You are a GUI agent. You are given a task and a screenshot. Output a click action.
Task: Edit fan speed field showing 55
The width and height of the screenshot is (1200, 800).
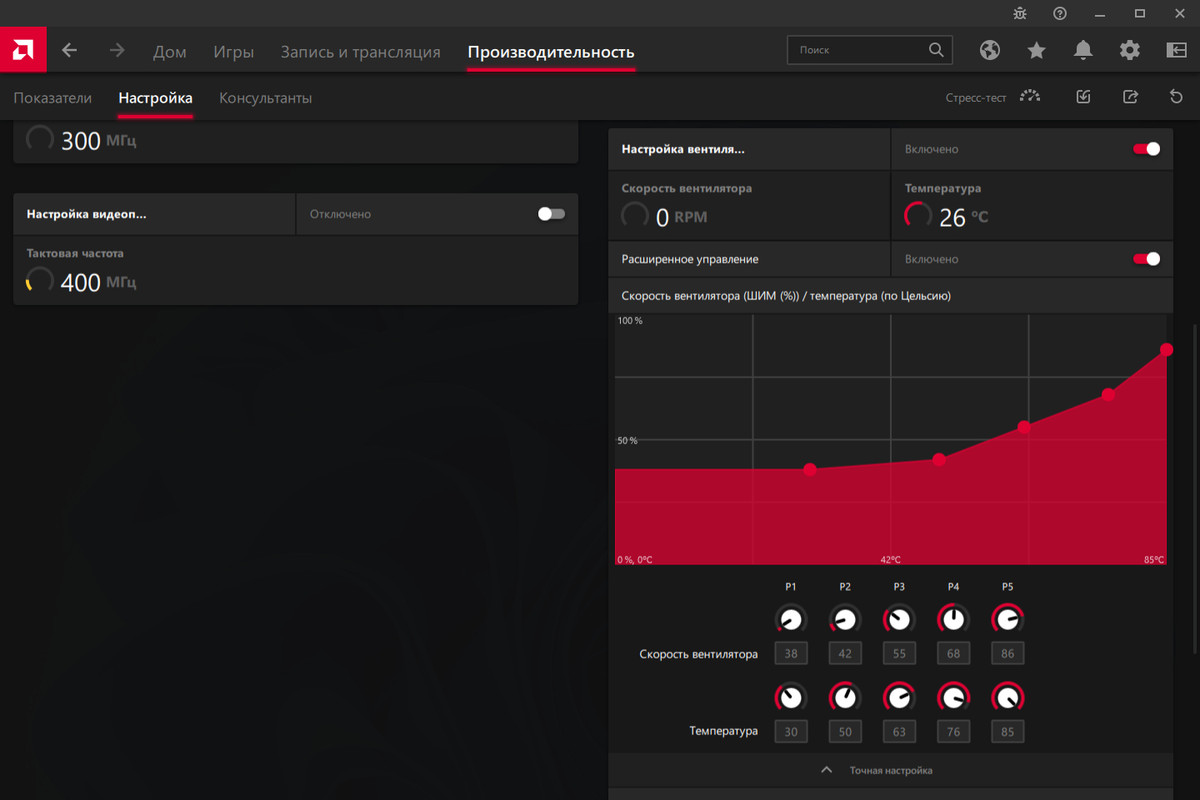(899, 654)
